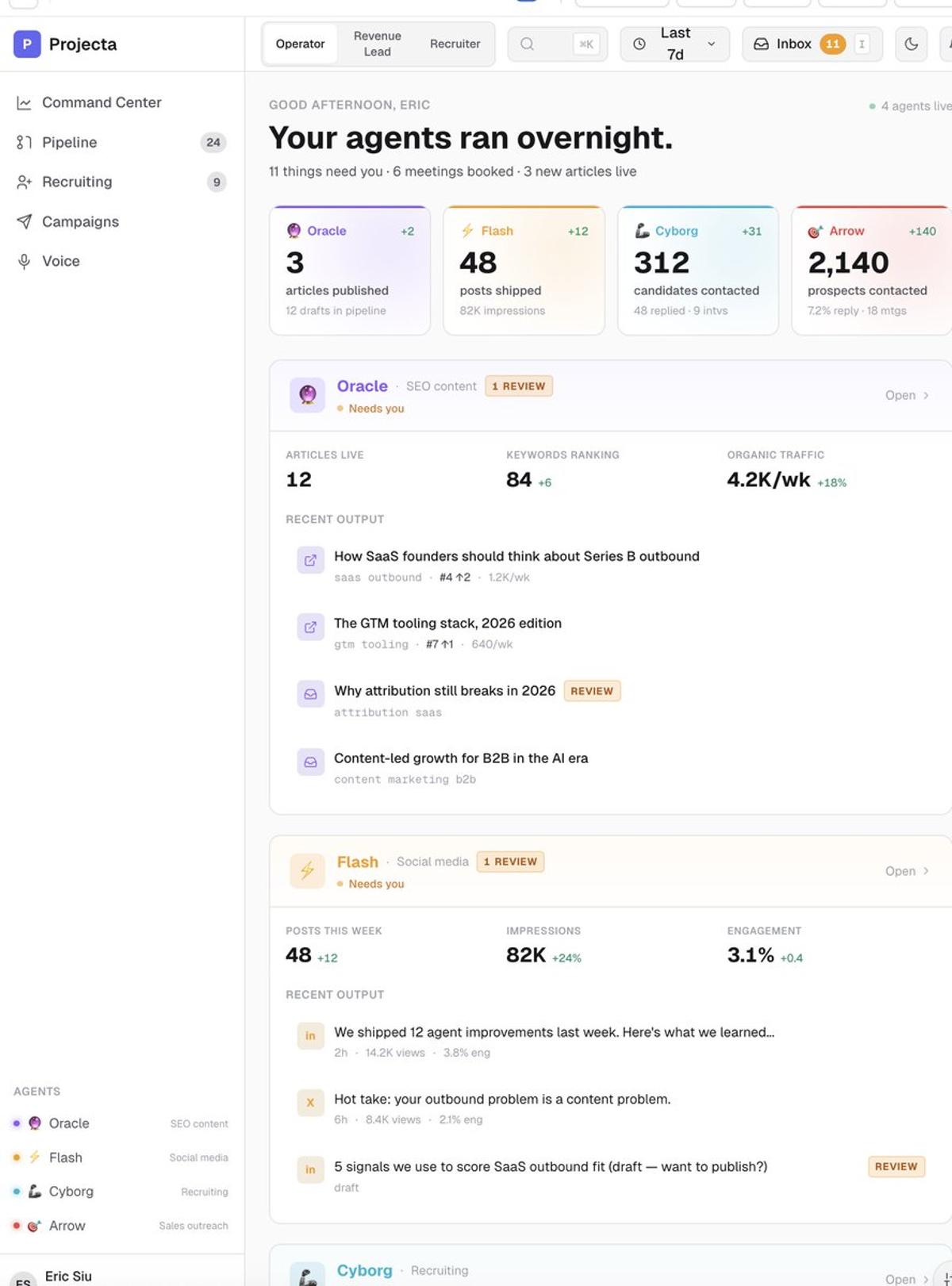The height and width of the screenshot is (1286, 952).
Task: Select Flash agent in sidebar
Action: 121,1157
